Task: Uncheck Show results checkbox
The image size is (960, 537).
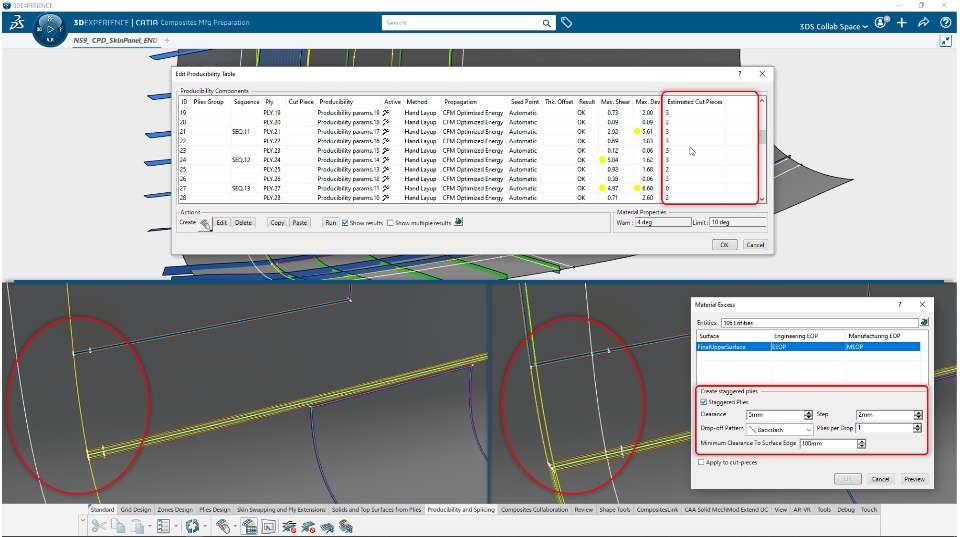Action: coord(345,223)
